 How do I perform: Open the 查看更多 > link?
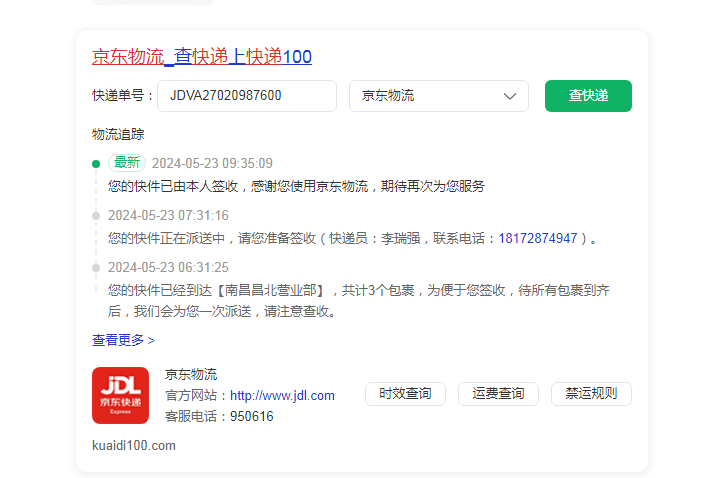click(123, 340)
